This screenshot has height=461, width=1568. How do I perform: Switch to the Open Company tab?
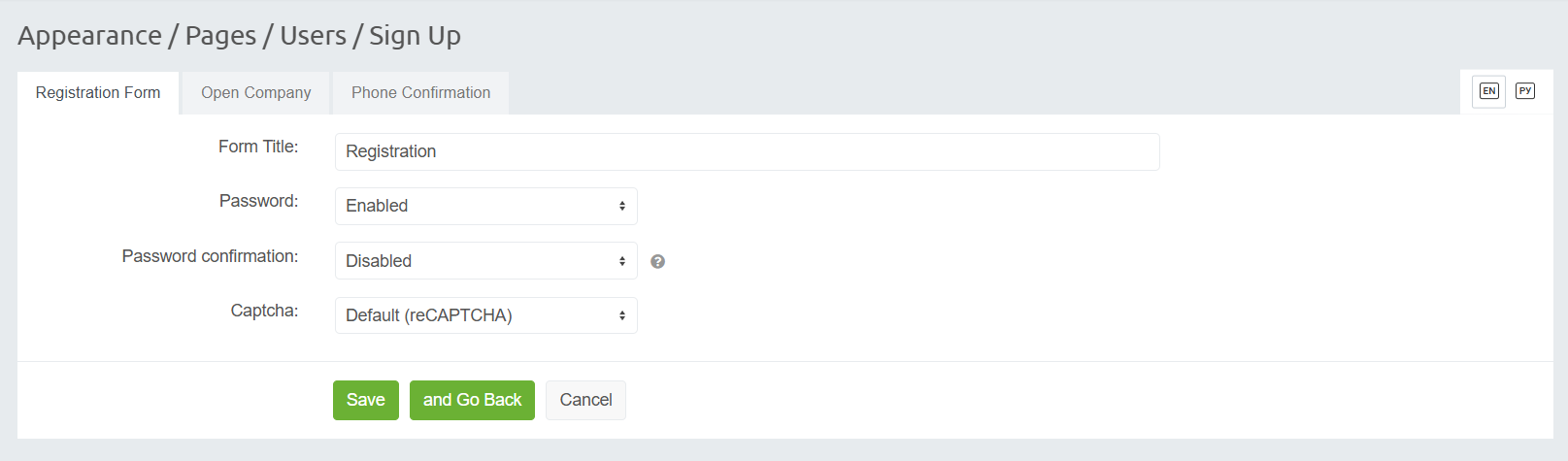[256, 93]
